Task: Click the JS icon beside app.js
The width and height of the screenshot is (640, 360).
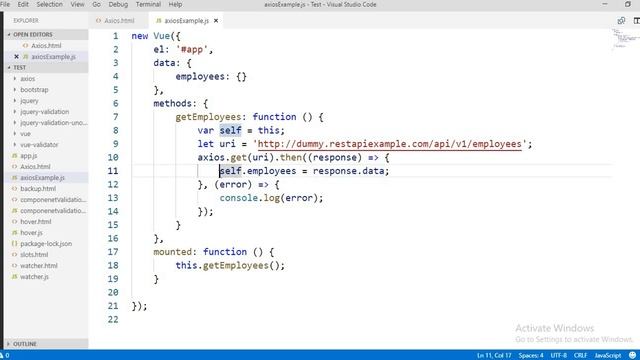Action: click(15, 156)
